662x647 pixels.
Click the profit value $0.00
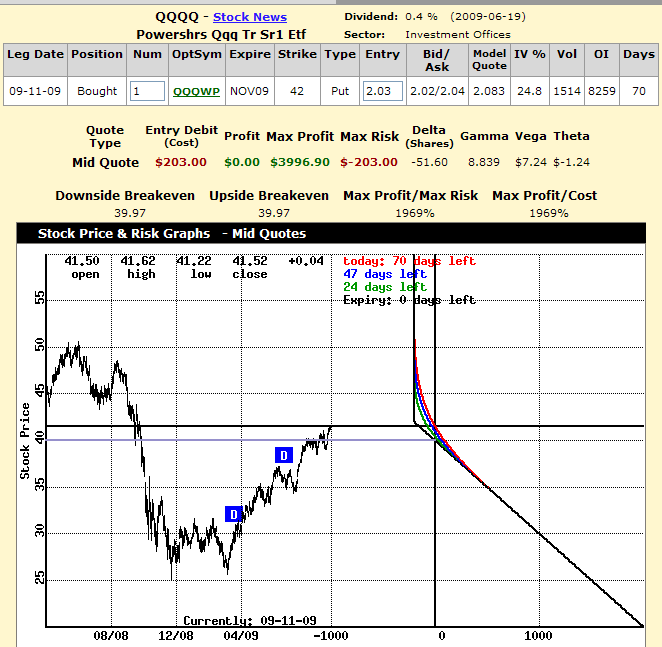coord(242,162)
